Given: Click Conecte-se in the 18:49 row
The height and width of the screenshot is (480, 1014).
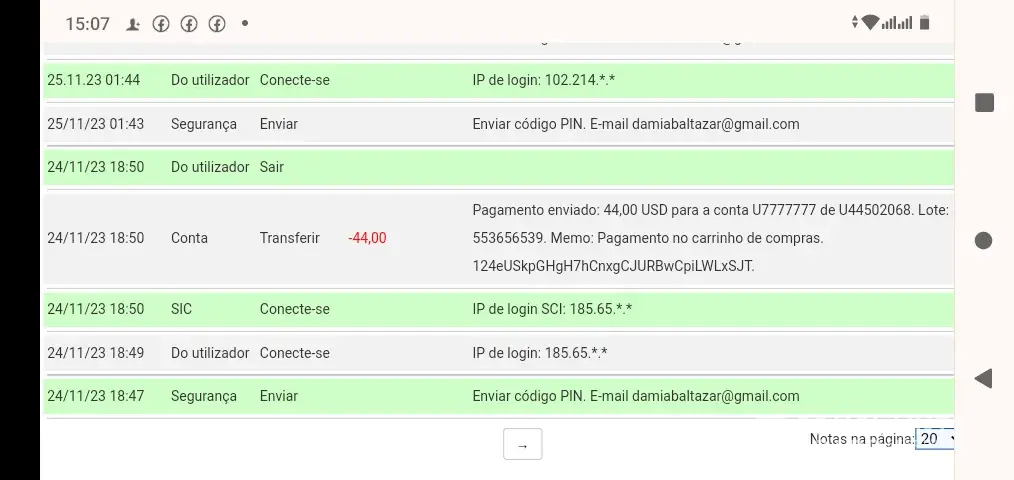Looking at the screenshot, I should (294, 353).
